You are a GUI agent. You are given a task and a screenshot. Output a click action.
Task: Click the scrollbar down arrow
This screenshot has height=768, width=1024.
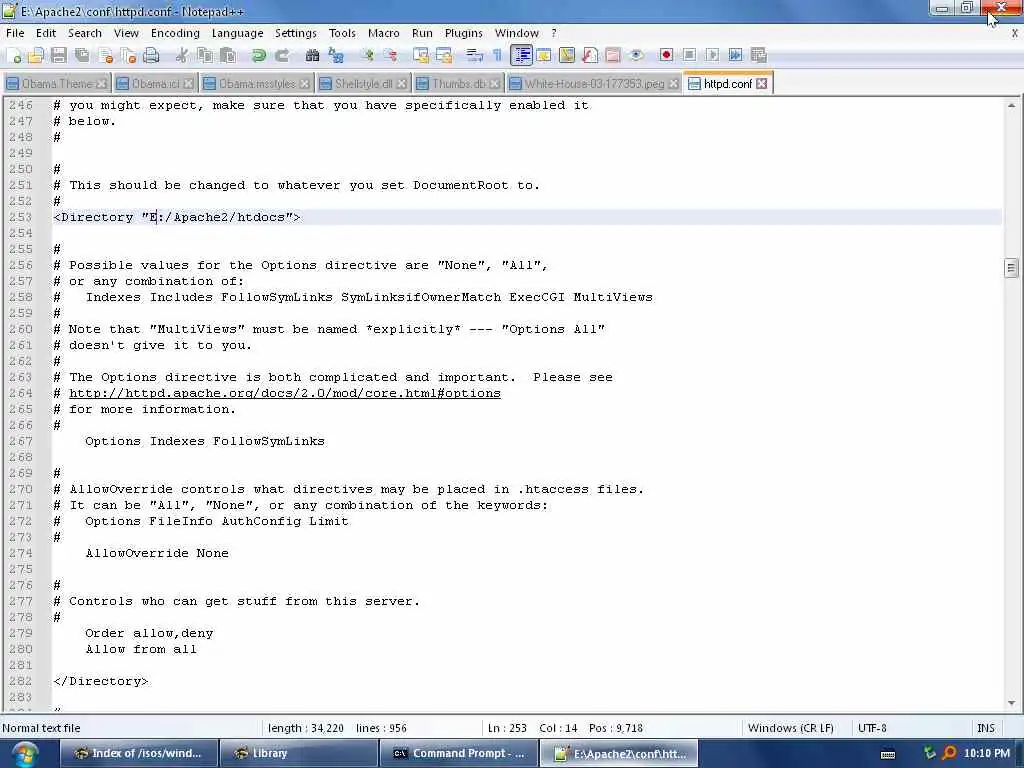pyautogui.click(x=1011, y=703)
